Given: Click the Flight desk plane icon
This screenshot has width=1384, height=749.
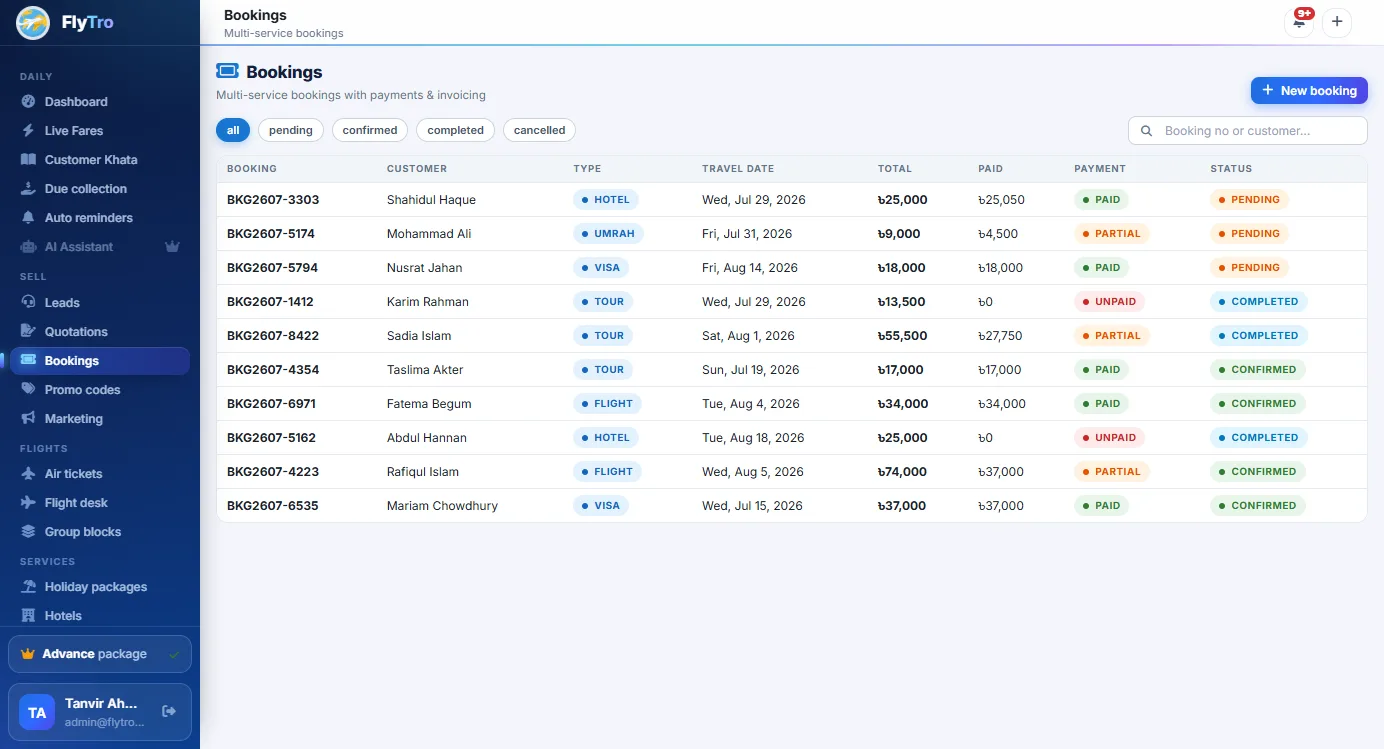Looking at the screenshot, I should coord(28,503).
